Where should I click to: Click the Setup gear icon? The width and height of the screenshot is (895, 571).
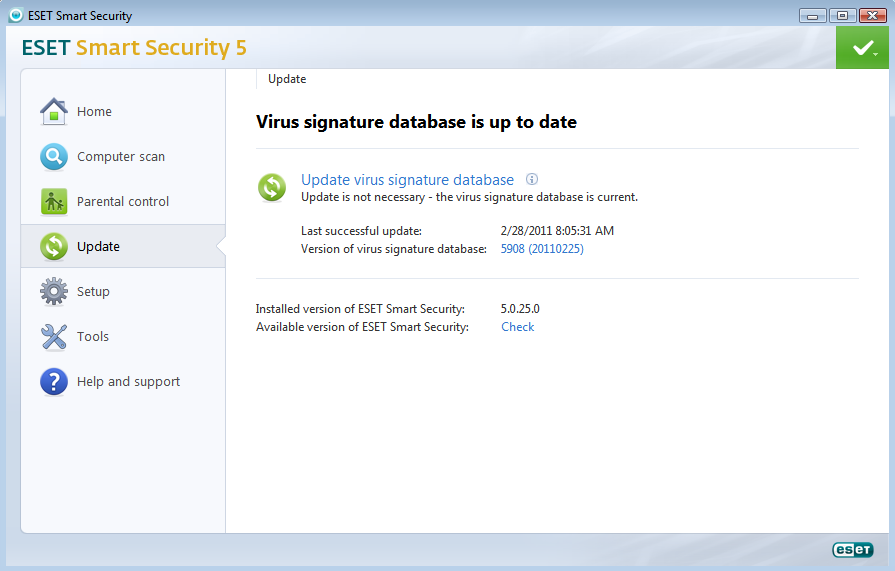coord(54,292)
